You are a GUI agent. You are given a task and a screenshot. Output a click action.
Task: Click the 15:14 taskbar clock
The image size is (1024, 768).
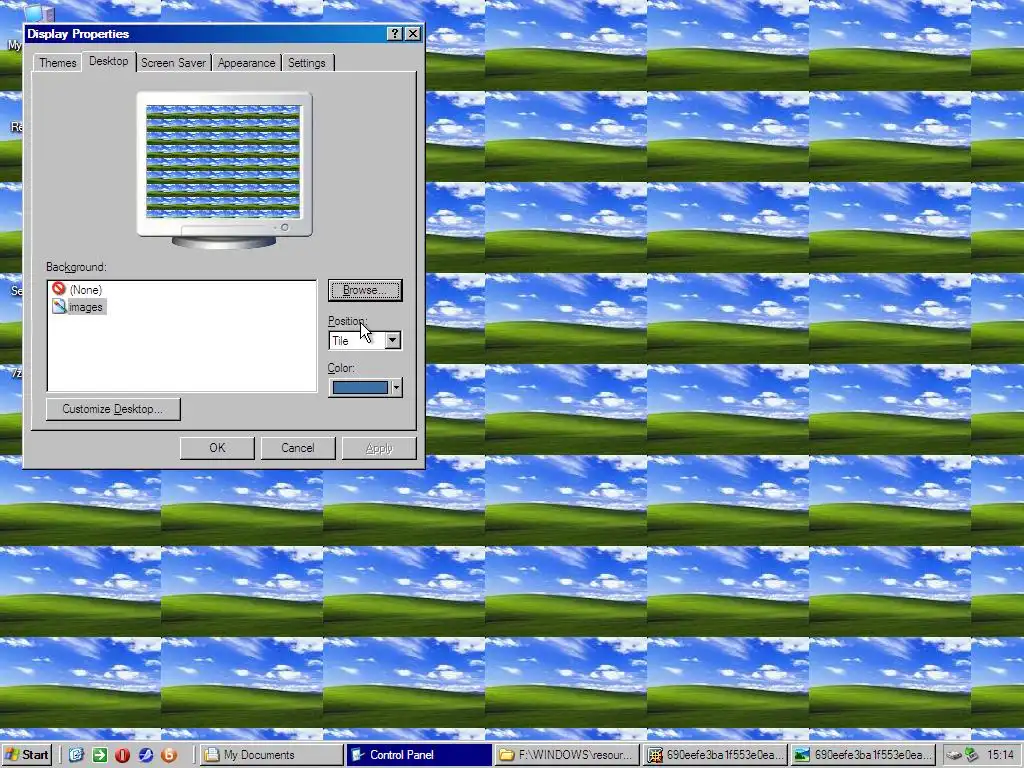1000,755
